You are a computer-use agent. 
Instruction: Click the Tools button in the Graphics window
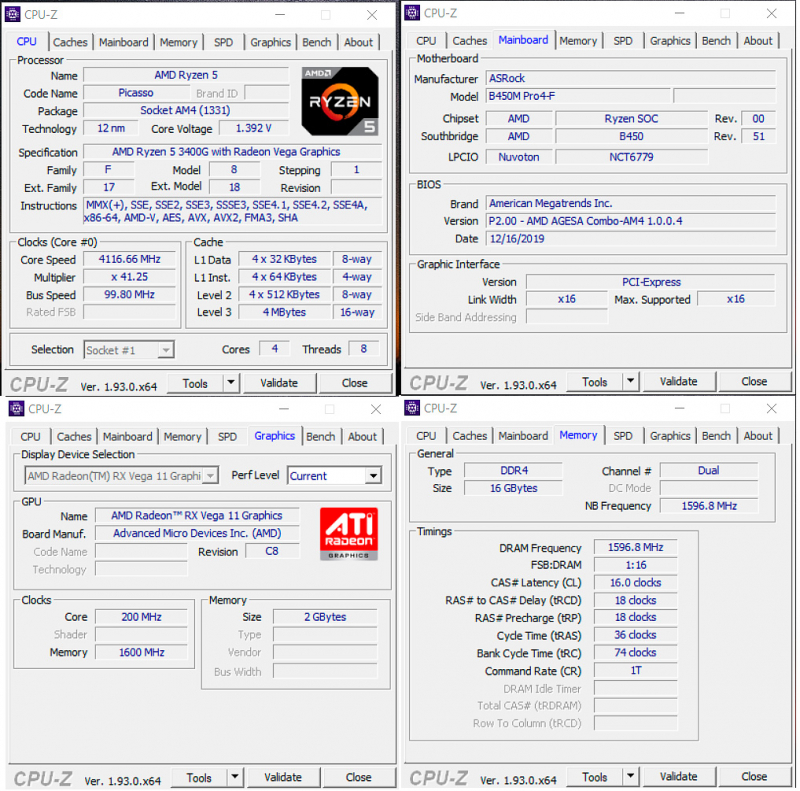(200, 777)
